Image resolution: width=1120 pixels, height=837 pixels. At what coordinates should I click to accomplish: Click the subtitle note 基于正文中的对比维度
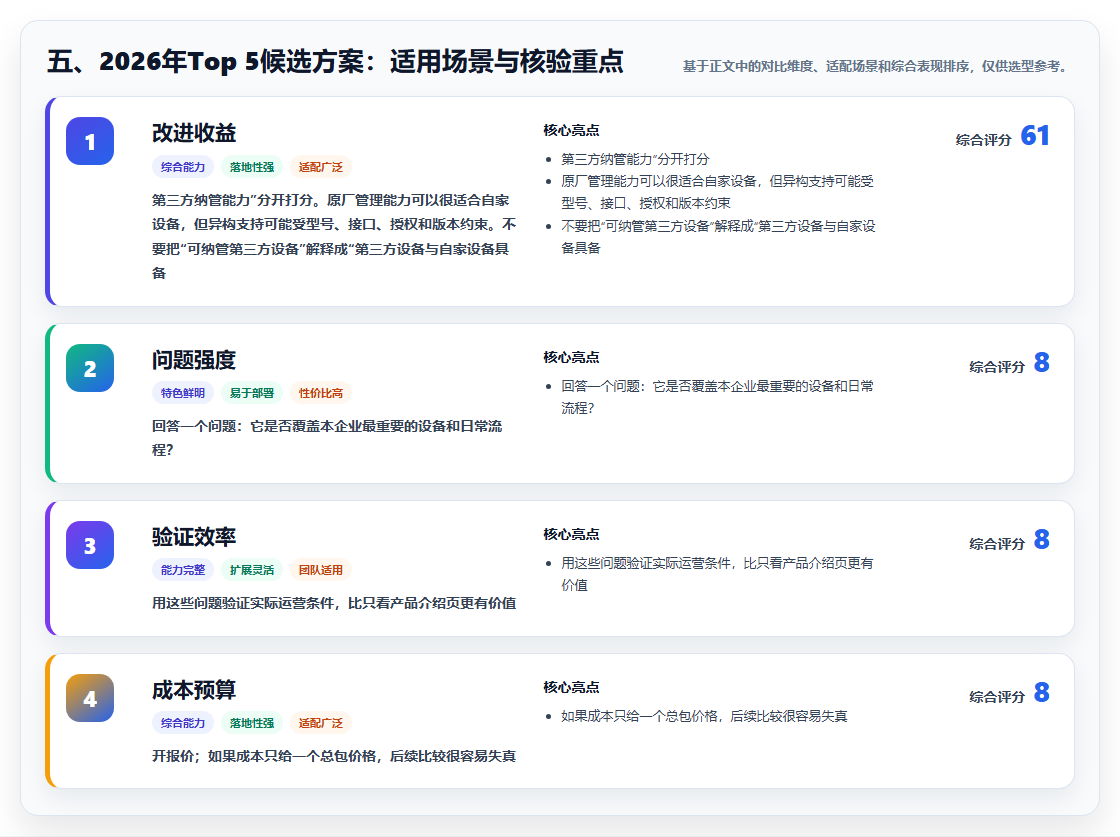point(877,66)
